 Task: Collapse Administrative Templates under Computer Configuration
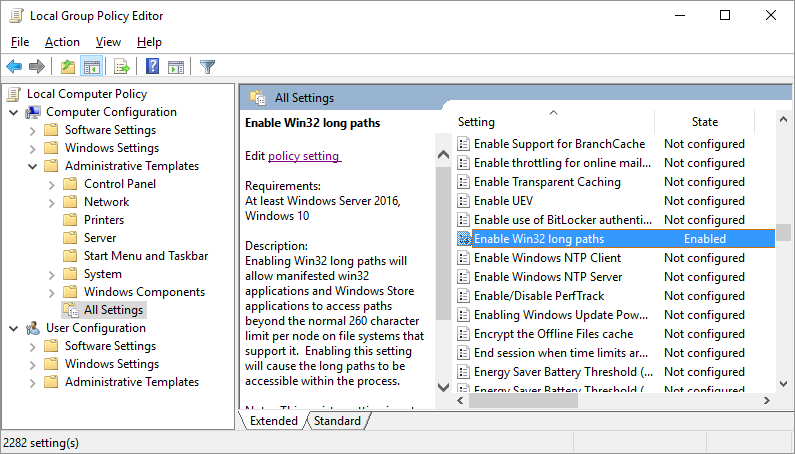[32, 166]
